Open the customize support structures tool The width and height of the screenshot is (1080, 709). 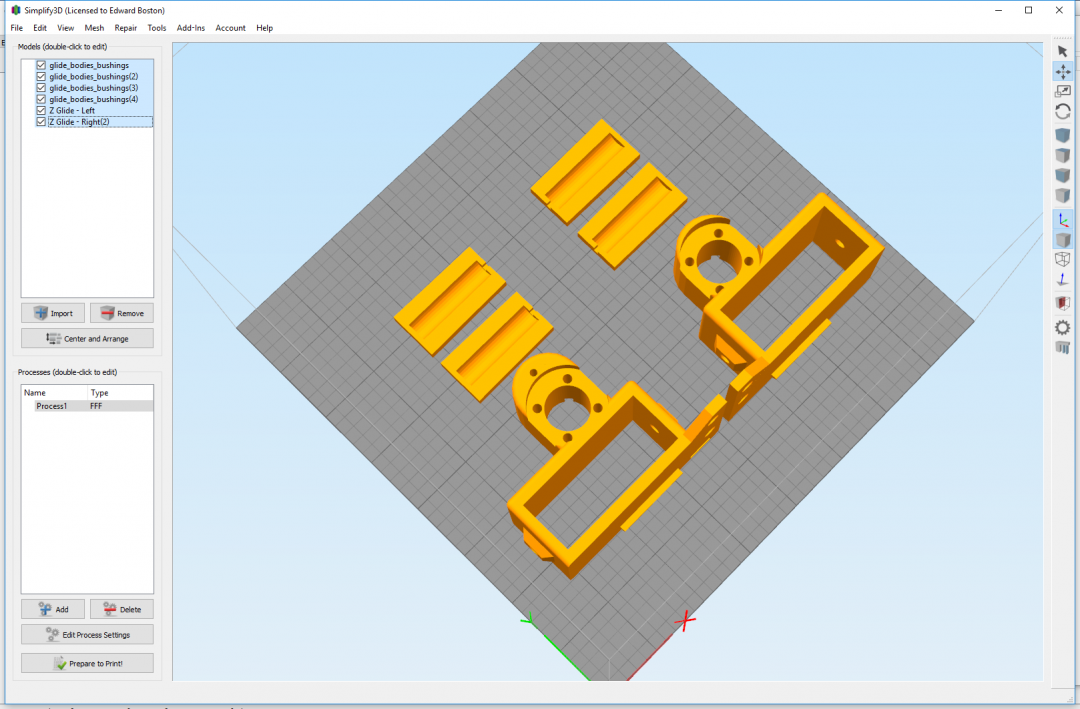[x=1063, y=348]
